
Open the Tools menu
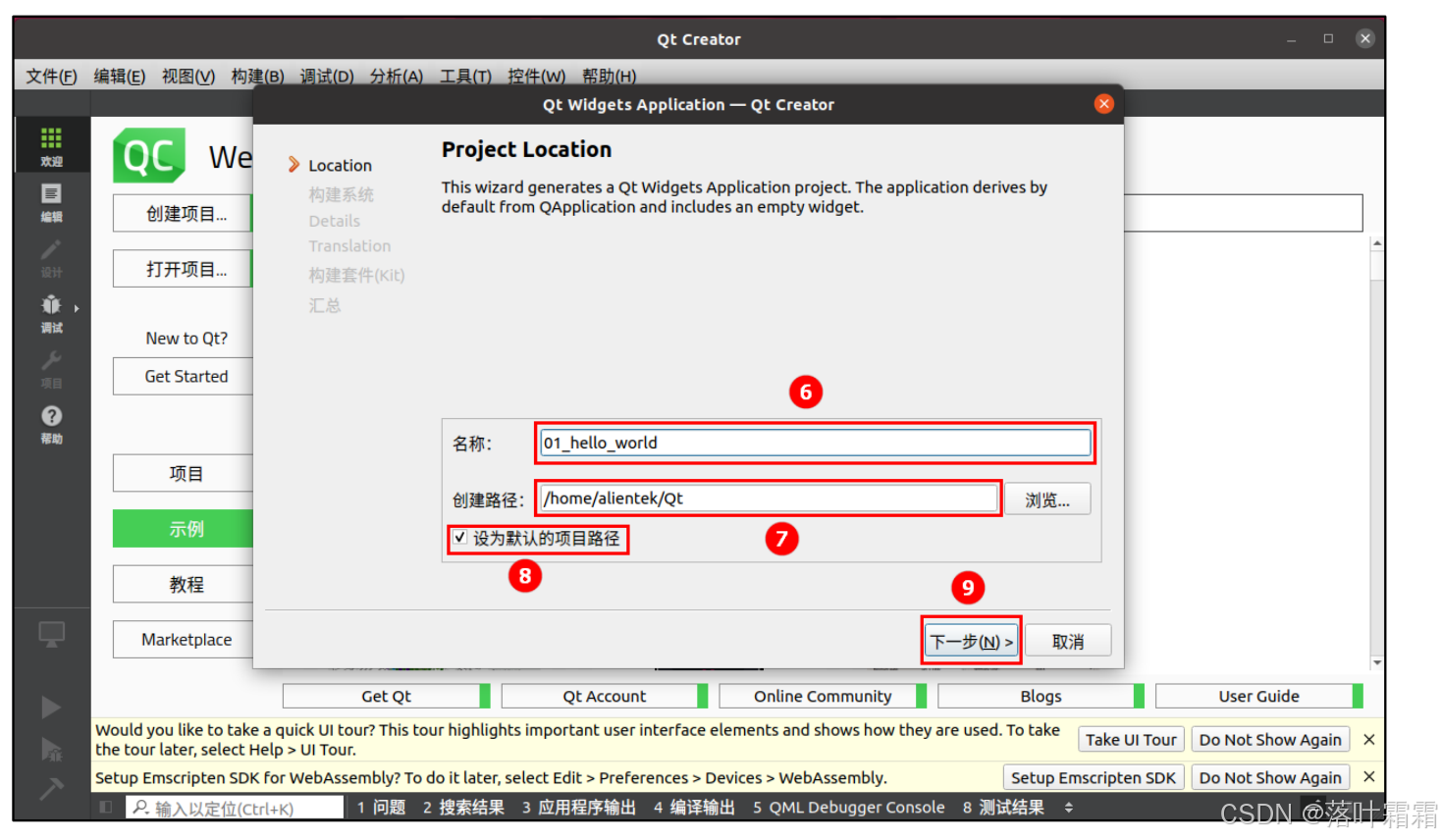(x=465, y=76)
